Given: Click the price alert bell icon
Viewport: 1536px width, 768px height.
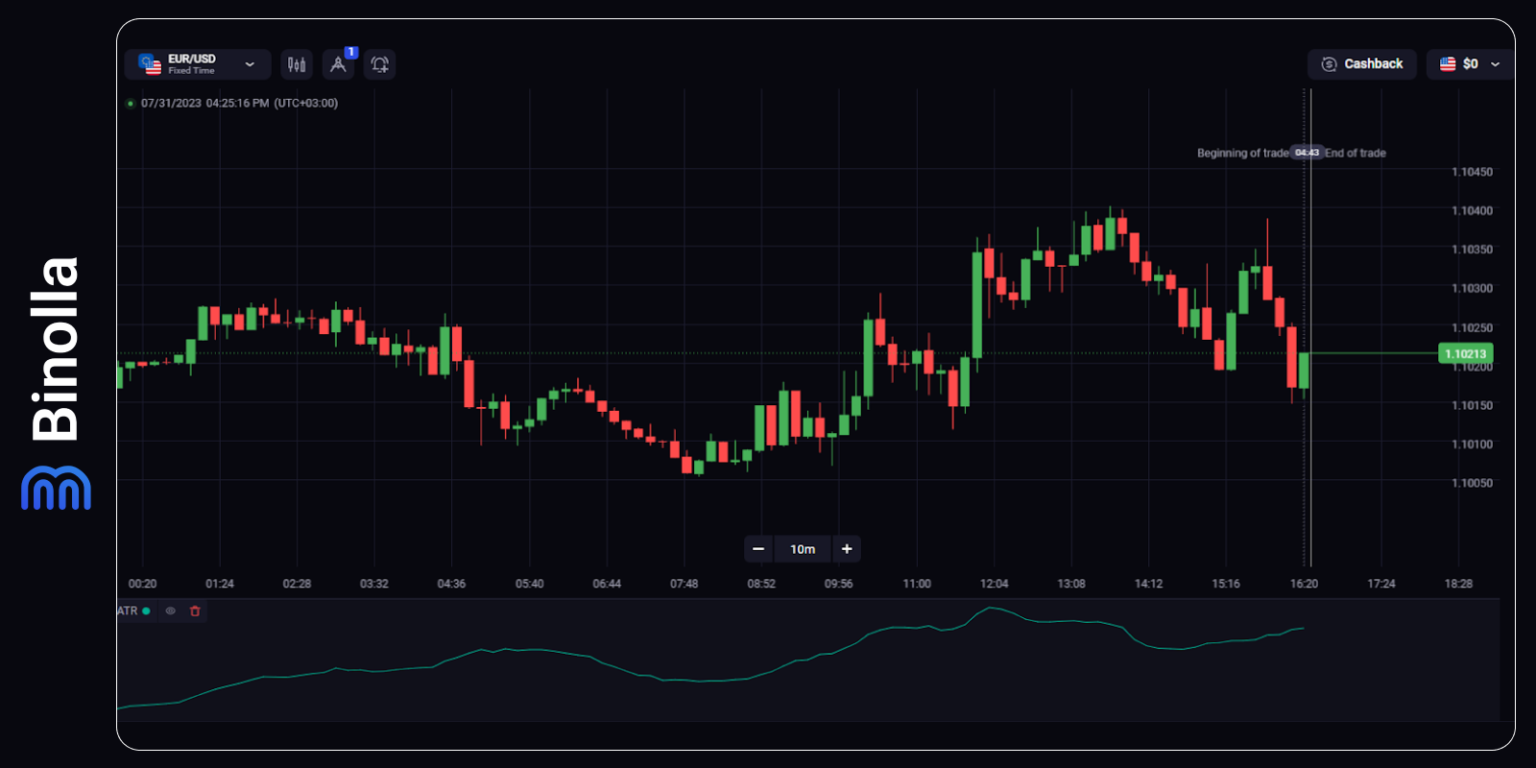Looking at the screenshot, I should coord(380,65).
